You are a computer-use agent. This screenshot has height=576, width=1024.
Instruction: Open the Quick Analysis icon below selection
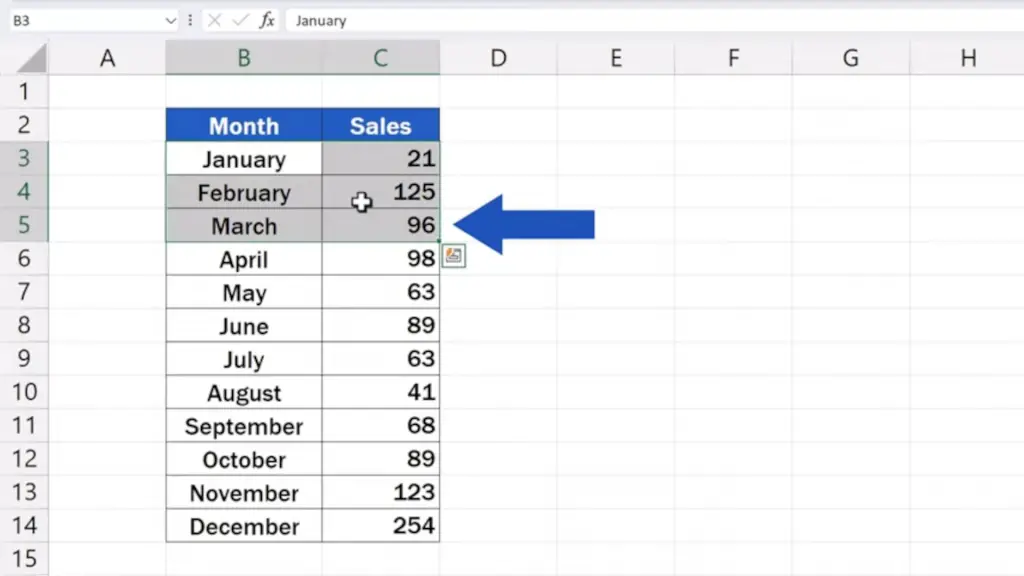453,255
